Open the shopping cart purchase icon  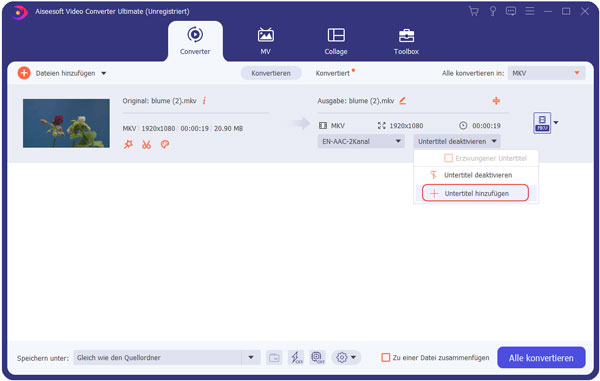[474, 11]
